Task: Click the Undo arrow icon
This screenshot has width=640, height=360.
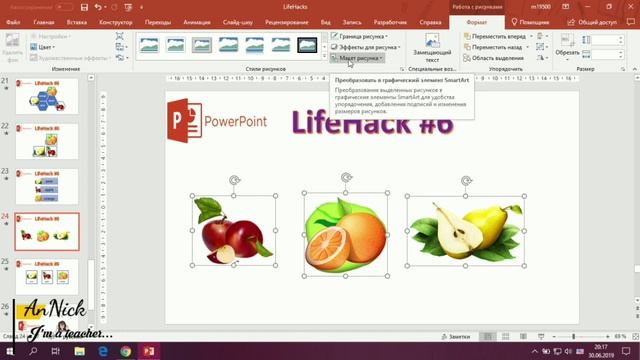Action: click(98, 7)
